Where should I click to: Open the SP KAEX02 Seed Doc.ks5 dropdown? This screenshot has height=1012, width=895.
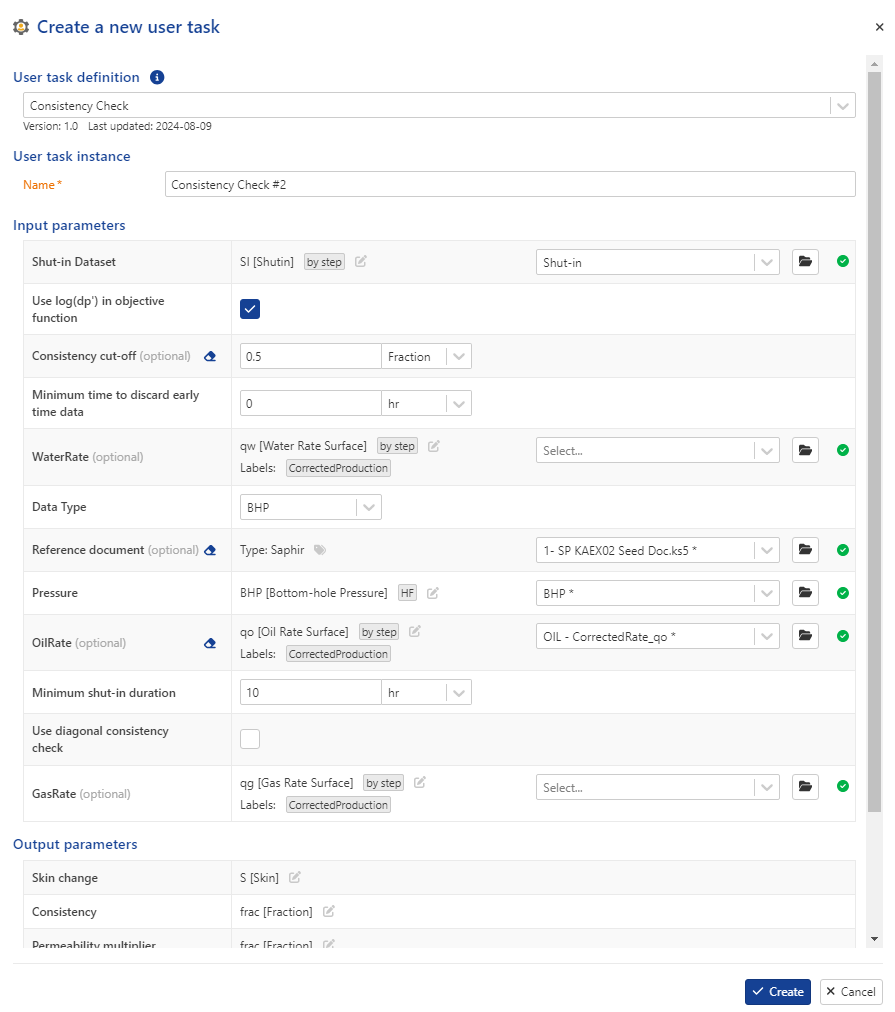658,551
